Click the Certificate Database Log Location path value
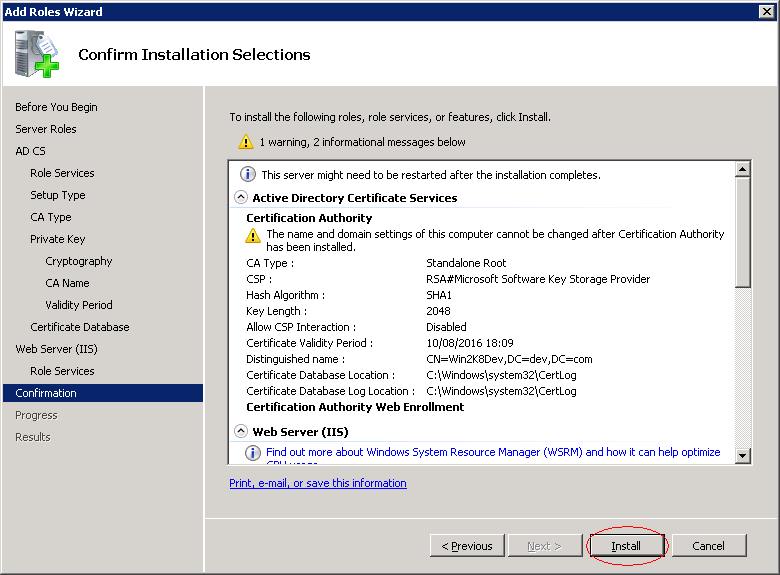The image size is (780, 575). tap(501, 391)
